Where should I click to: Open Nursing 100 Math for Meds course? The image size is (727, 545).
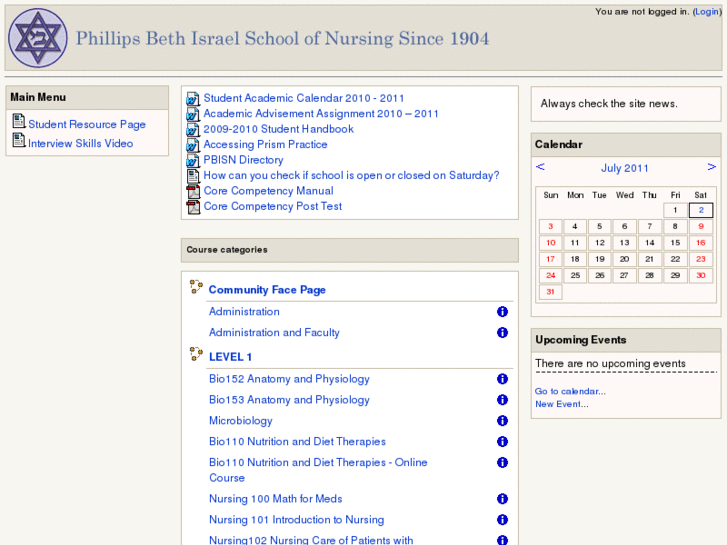(275, 499)
